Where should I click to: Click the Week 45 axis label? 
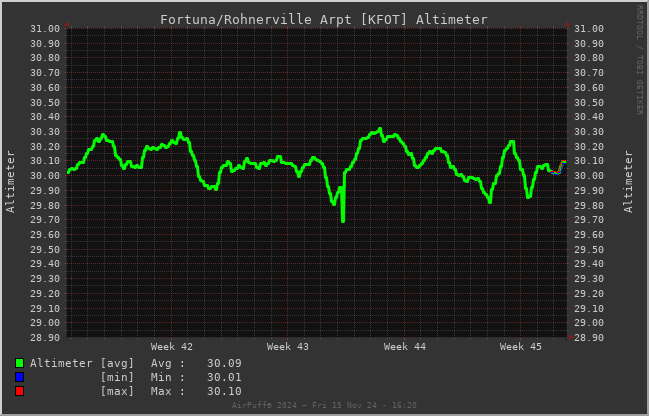520,347
